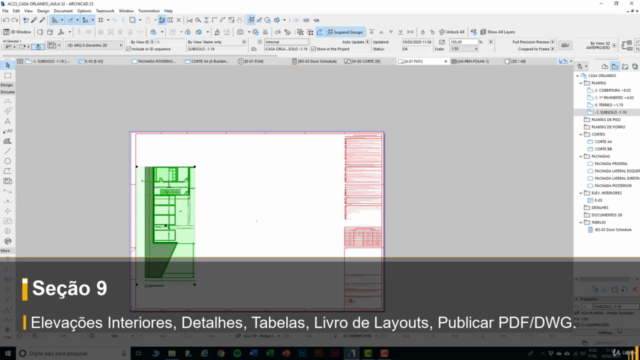Close the A.01 layout tab
640x360 pixels.
(445, 61)
